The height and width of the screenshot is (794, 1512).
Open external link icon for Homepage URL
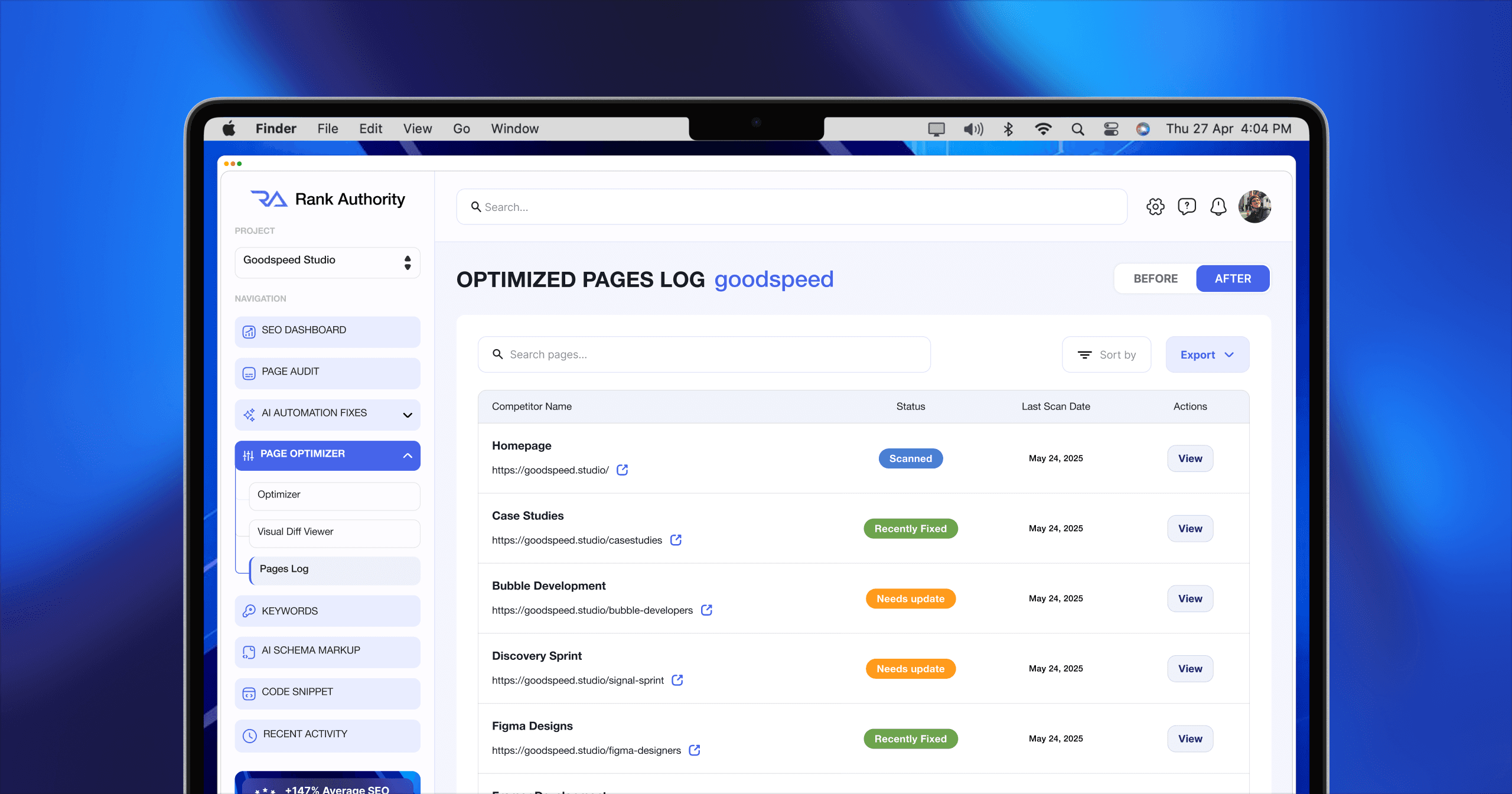pyautogui.click(x=622, y=470)
